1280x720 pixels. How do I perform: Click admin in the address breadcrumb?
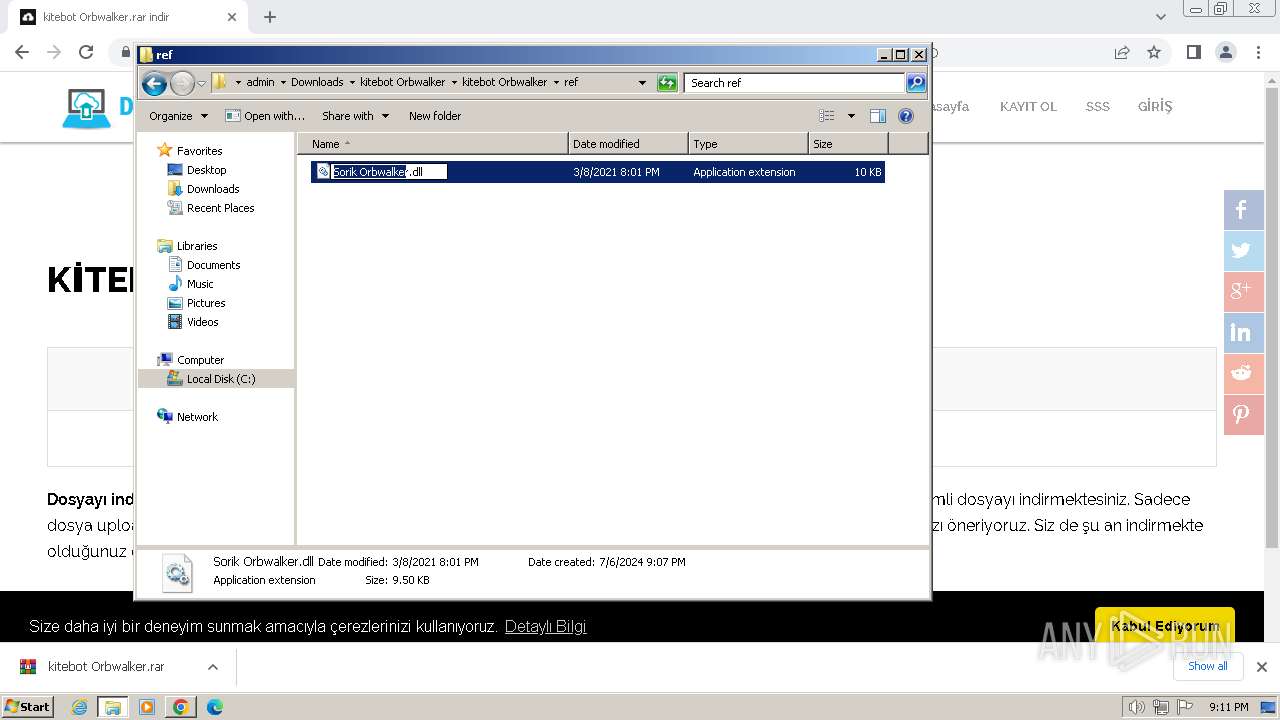coord(260,83)
